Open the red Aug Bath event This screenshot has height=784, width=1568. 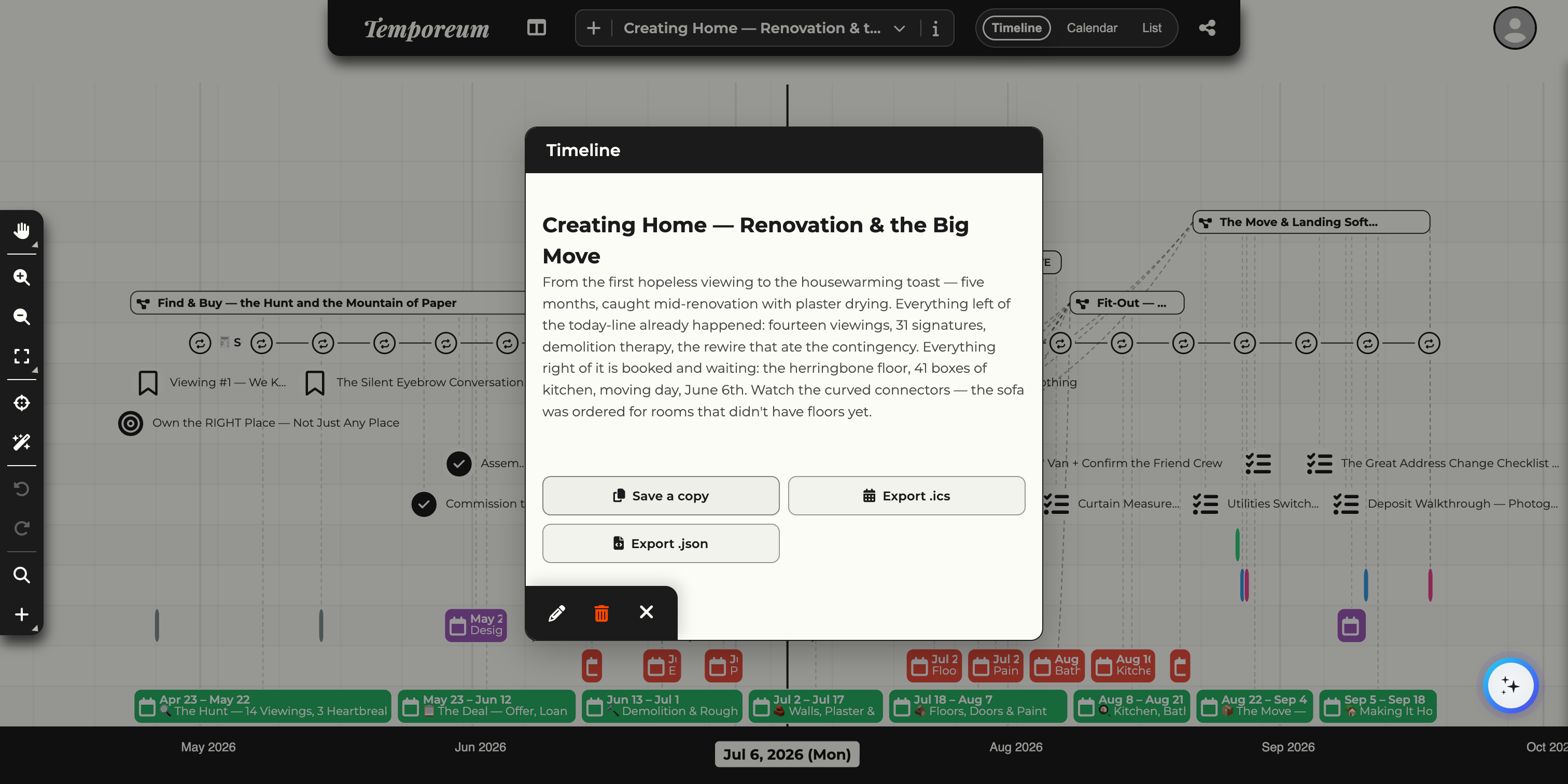click(1057, 665)
